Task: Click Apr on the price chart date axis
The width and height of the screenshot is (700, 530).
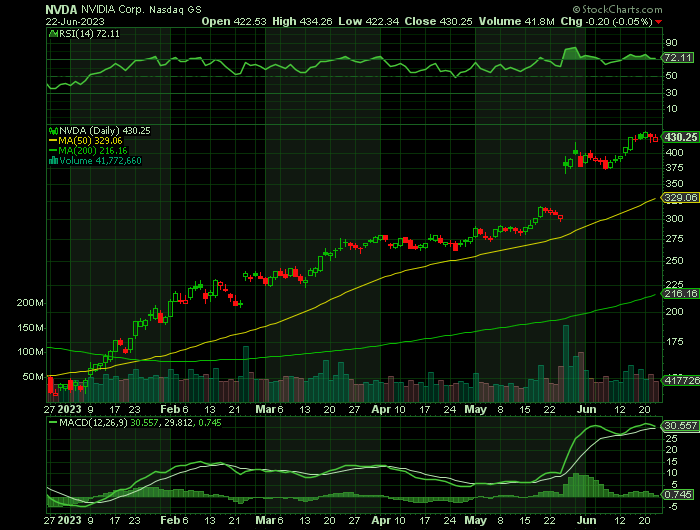Action: [382, 409]
